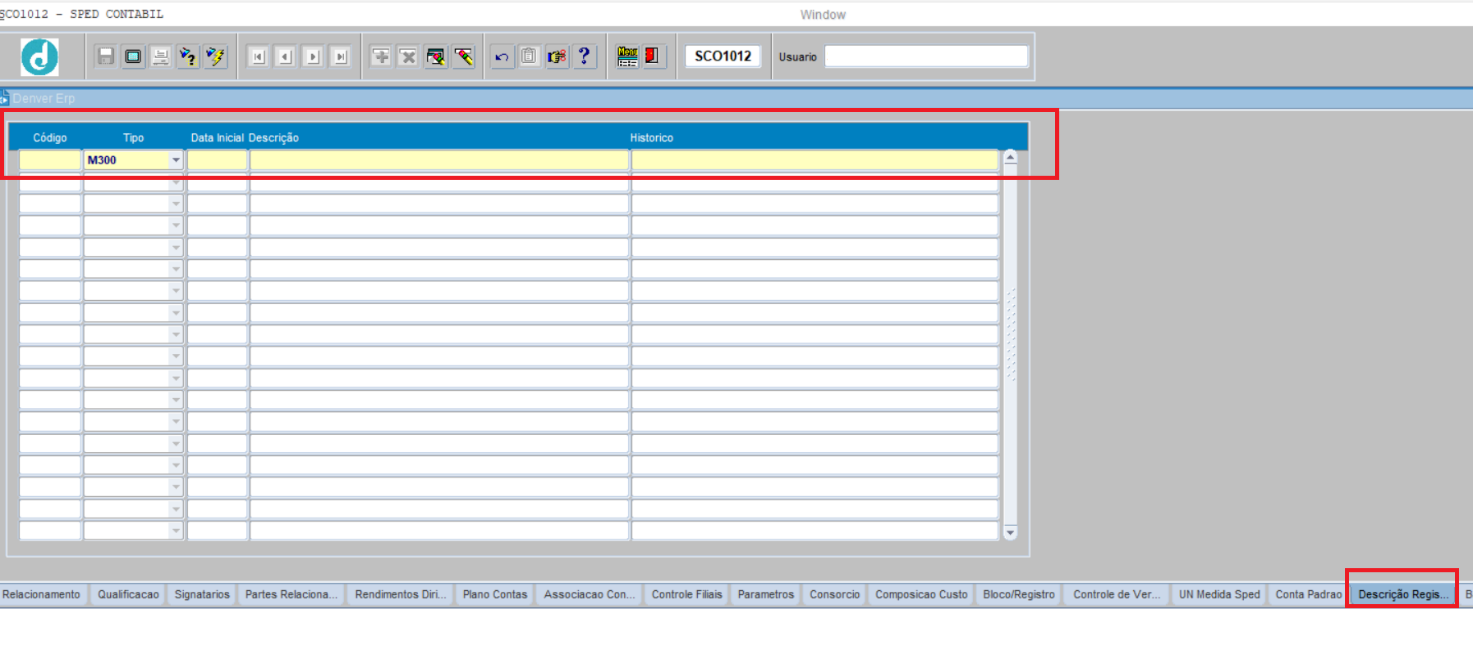Screen dimensions: 1473x654
Task: Click the Usuario input field
Action: tap(925, 57)
